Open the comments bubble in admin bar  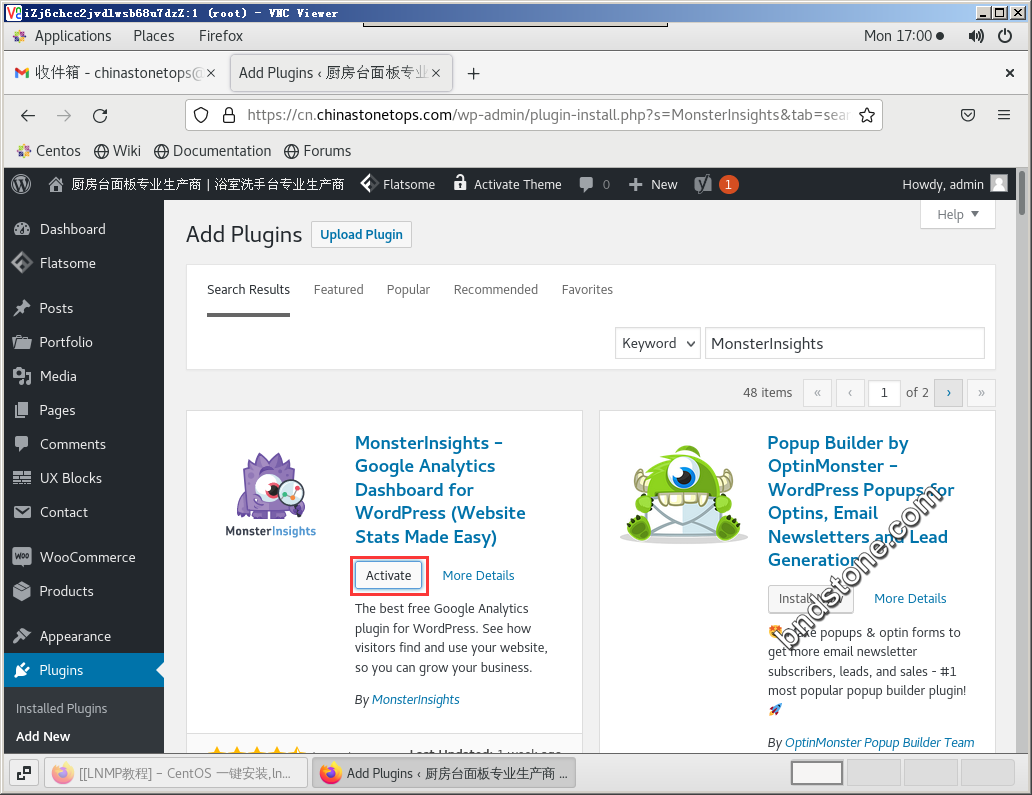(594, 184)
